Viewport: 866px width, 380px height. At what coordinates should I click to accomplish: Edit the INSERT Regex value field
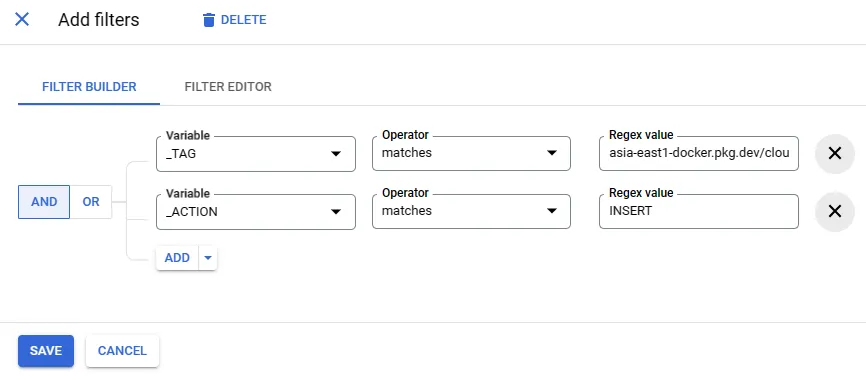699,211
